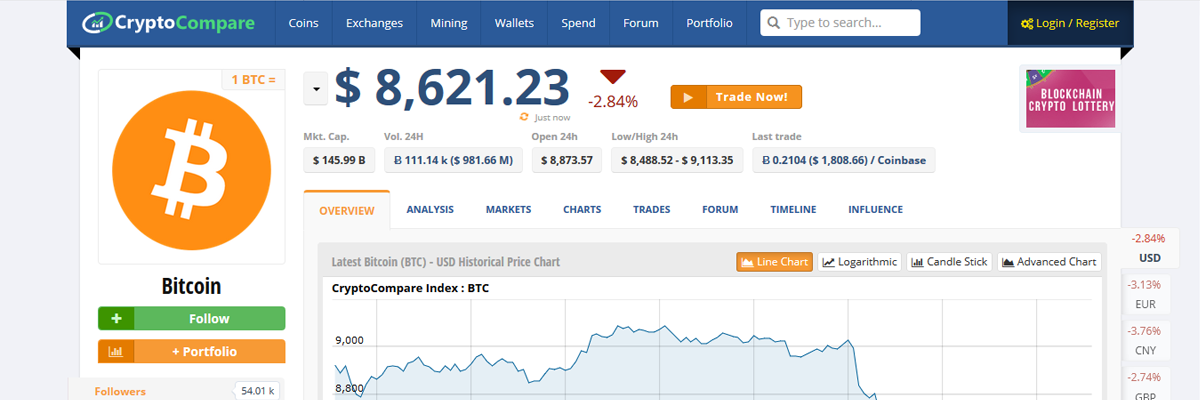Open the Portfolio menu in the navbar
1200x400 pixels.
click(709, 23)
